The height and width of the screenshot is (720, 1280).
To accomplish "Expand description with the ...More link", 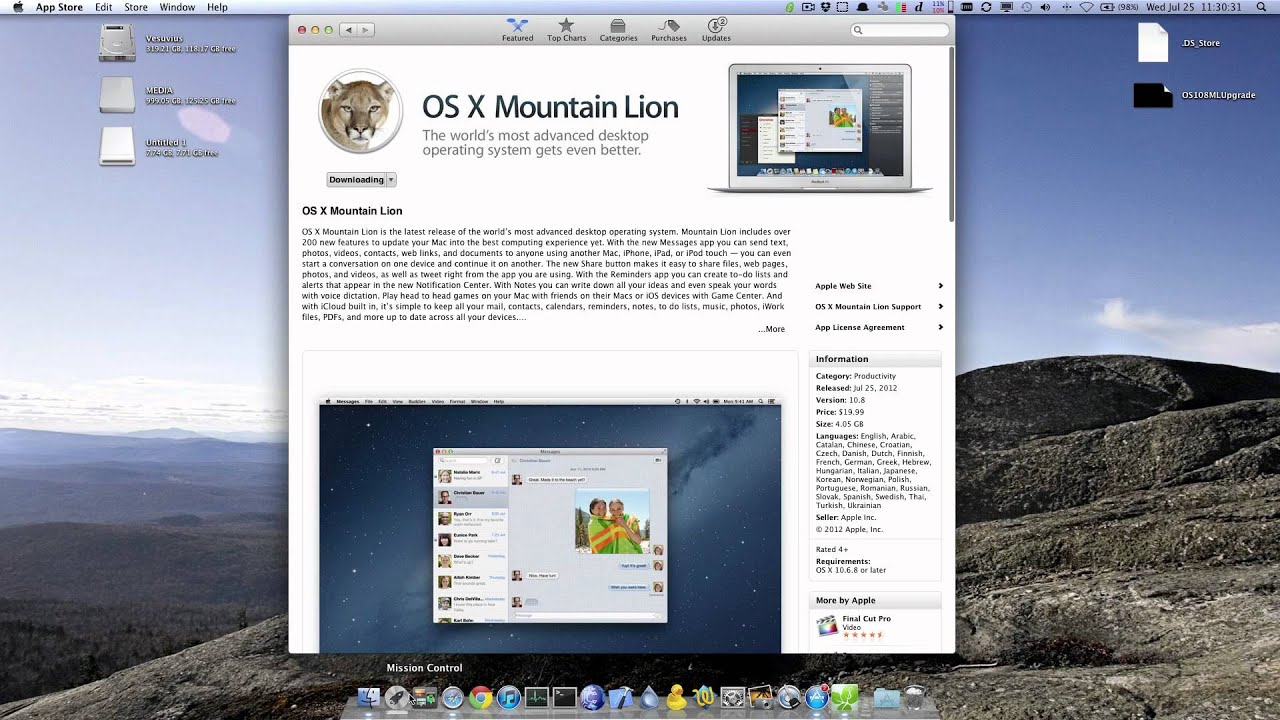I will point(771,329).
